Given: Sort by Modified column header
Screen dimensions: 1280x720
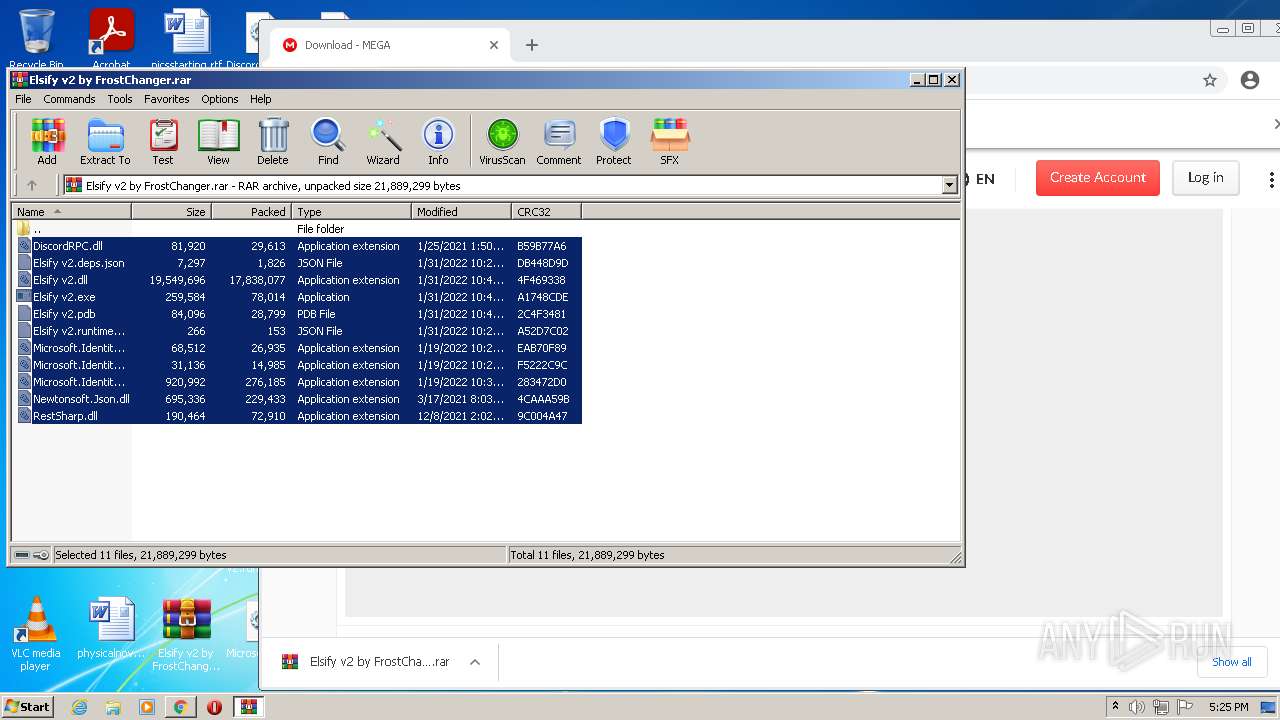Looking at the screenshot, I should pos(461,212).
